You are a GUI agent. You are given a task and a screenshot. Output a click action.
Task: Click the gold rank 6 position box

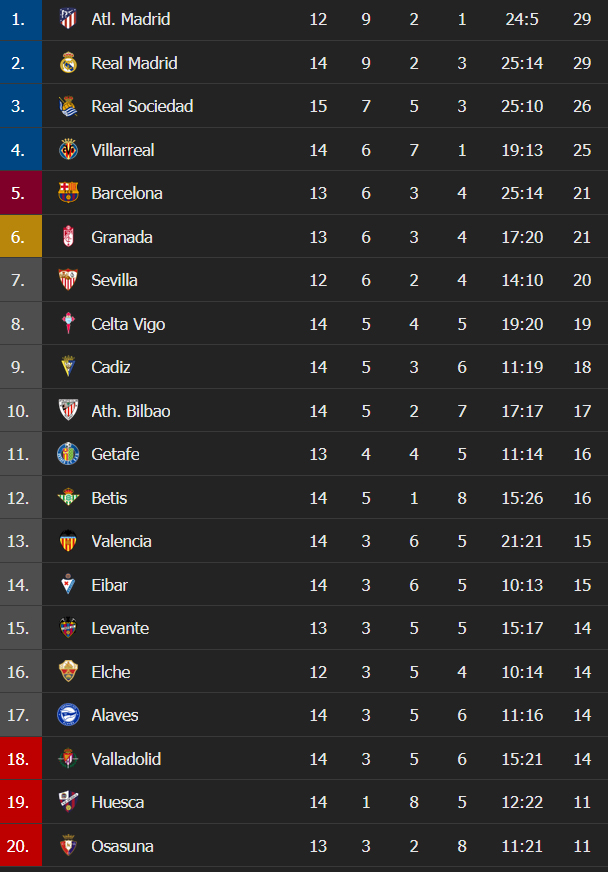(x=20, y=237)
